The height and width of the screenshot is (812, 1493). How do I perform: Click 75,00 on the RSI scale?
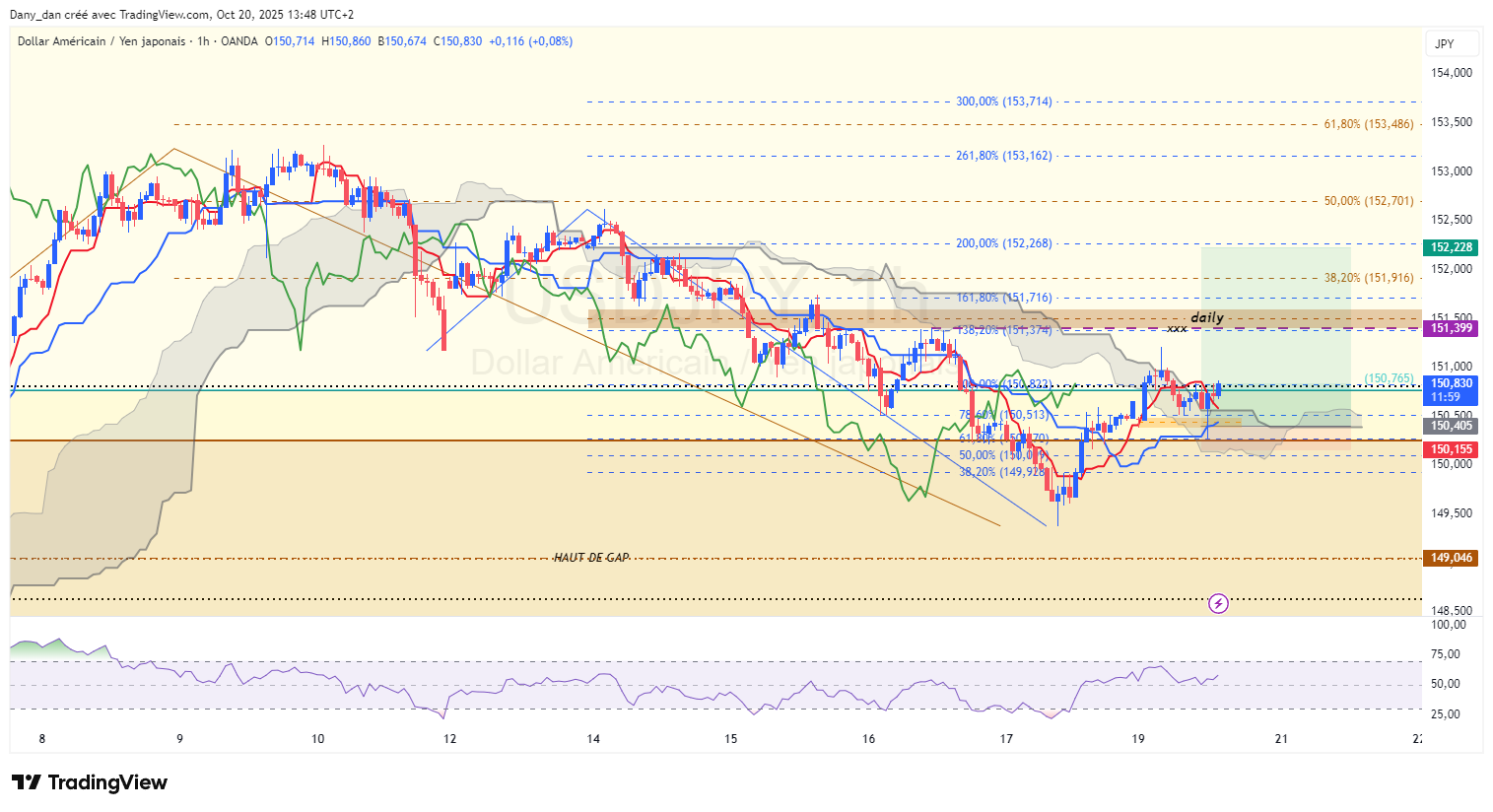[x=1446, y=654]
